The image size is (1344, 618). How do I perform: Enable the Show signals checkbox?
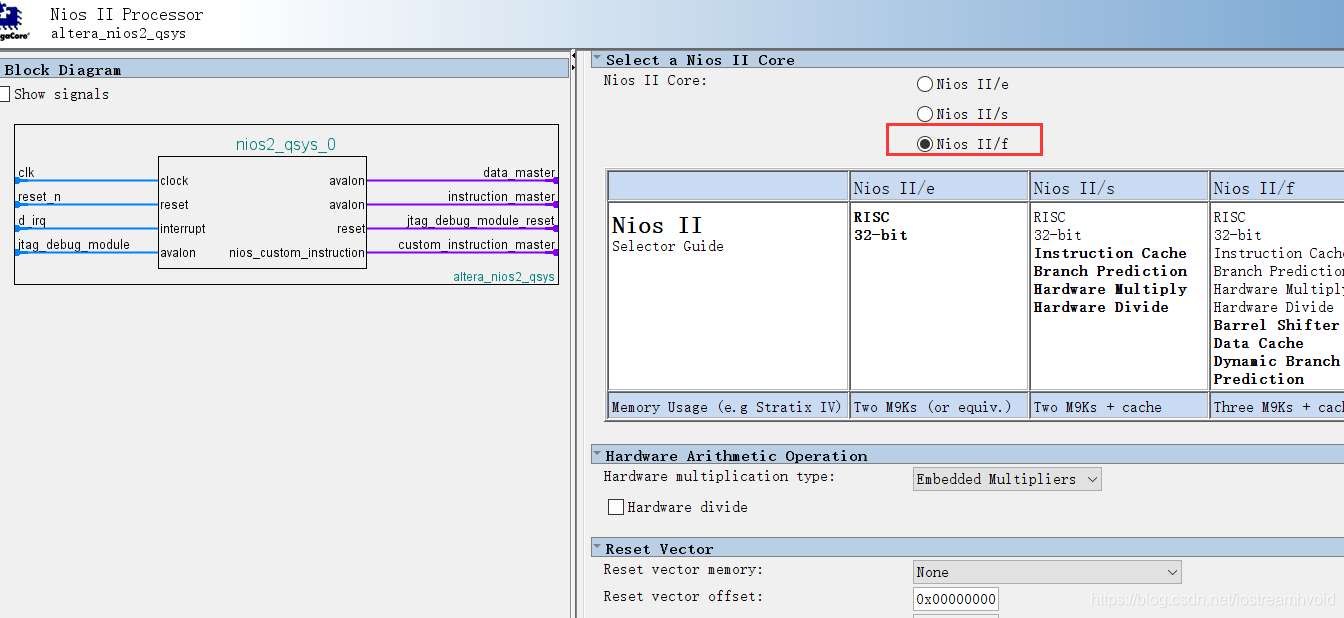[x=4, y=94]
